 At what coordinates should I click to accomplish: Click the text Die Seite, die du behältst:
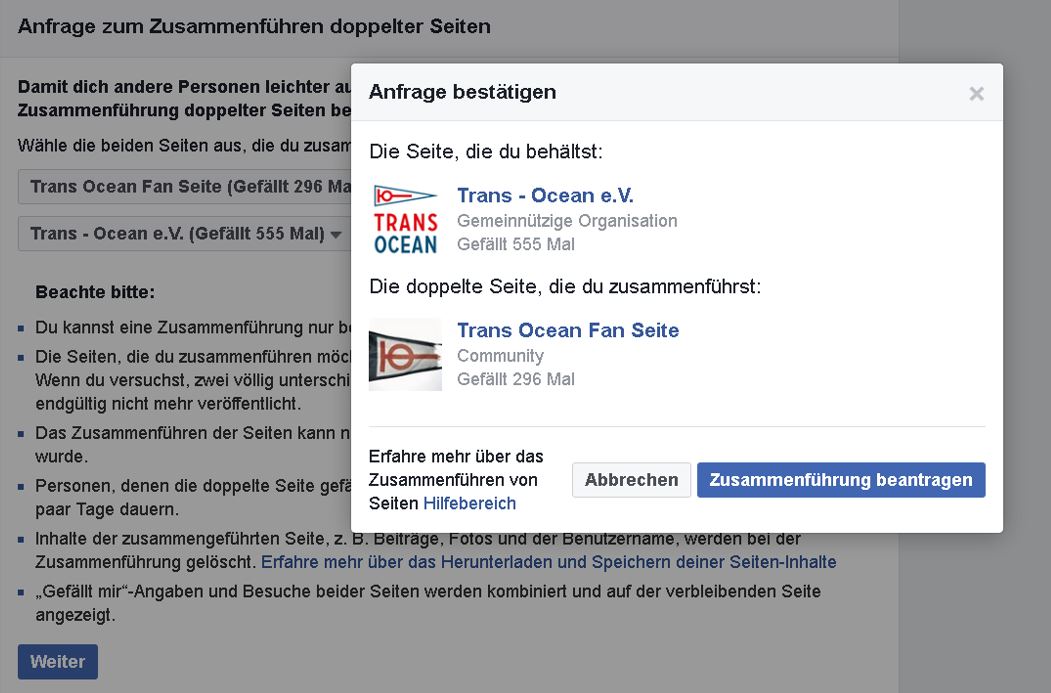486,151
